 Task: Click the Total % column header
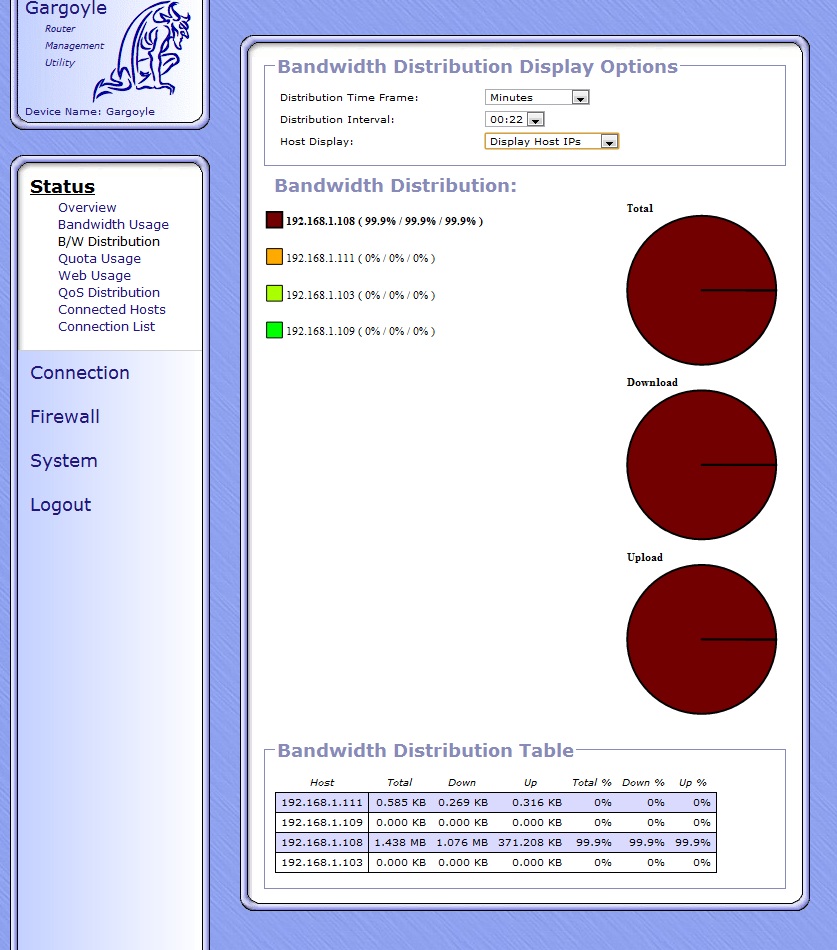pos(592,782)
